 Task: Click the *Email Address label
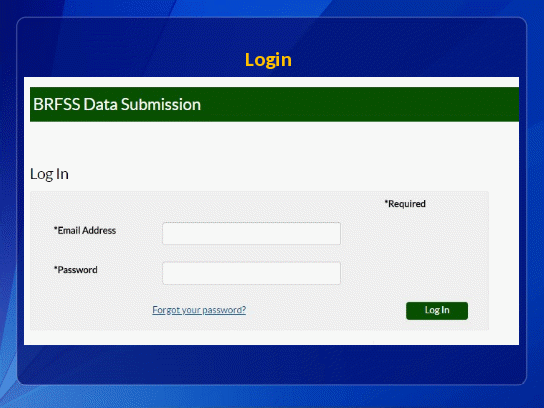[x=85, y=230]
